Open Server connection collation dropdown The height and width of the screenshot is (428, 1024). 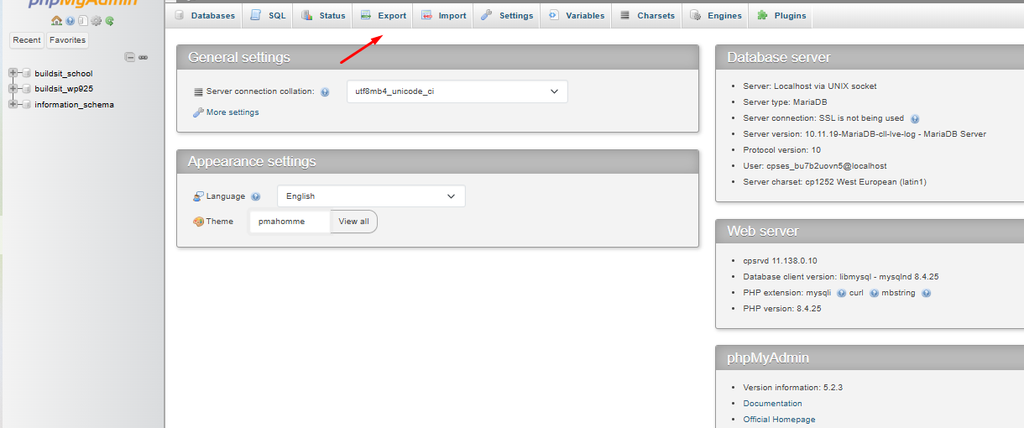coord(457,91)
